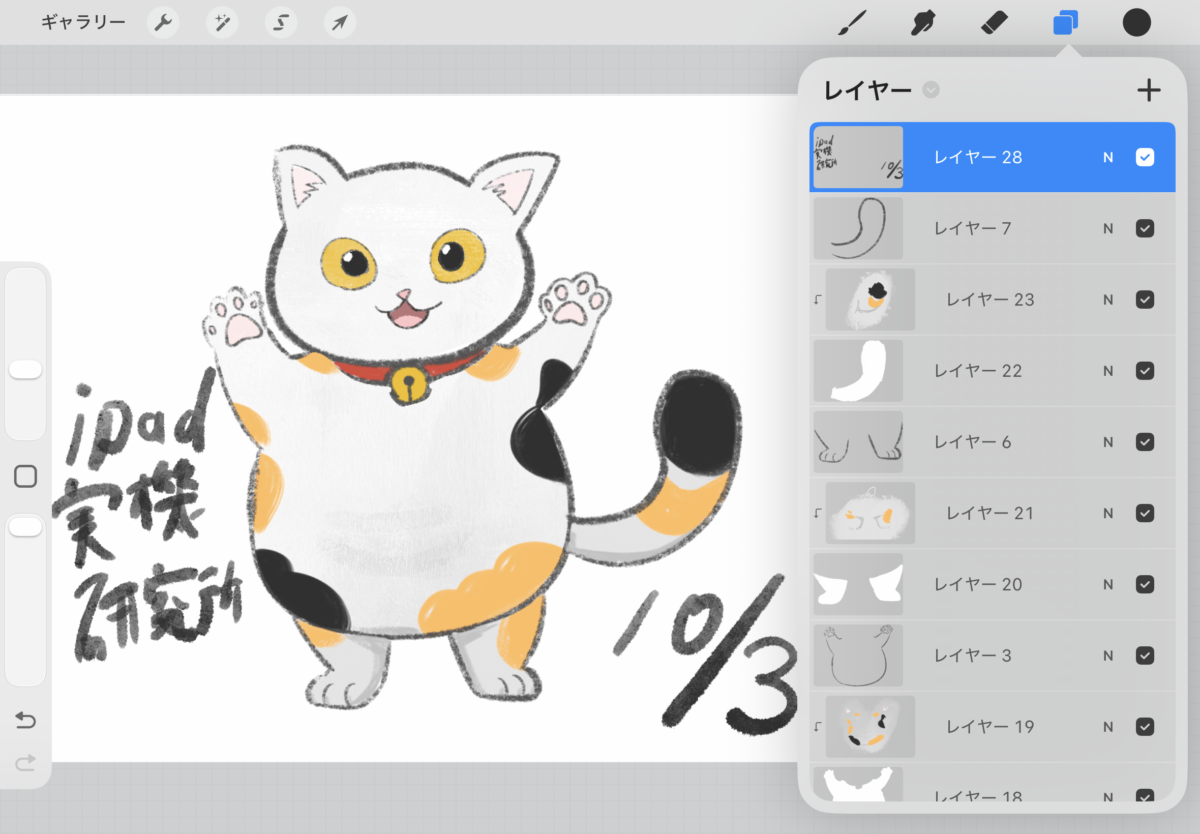Click the レイヤー 22 layer name
Image resolution: width=1200 pixels, height=834 pixels.
(x=978, y=370)
